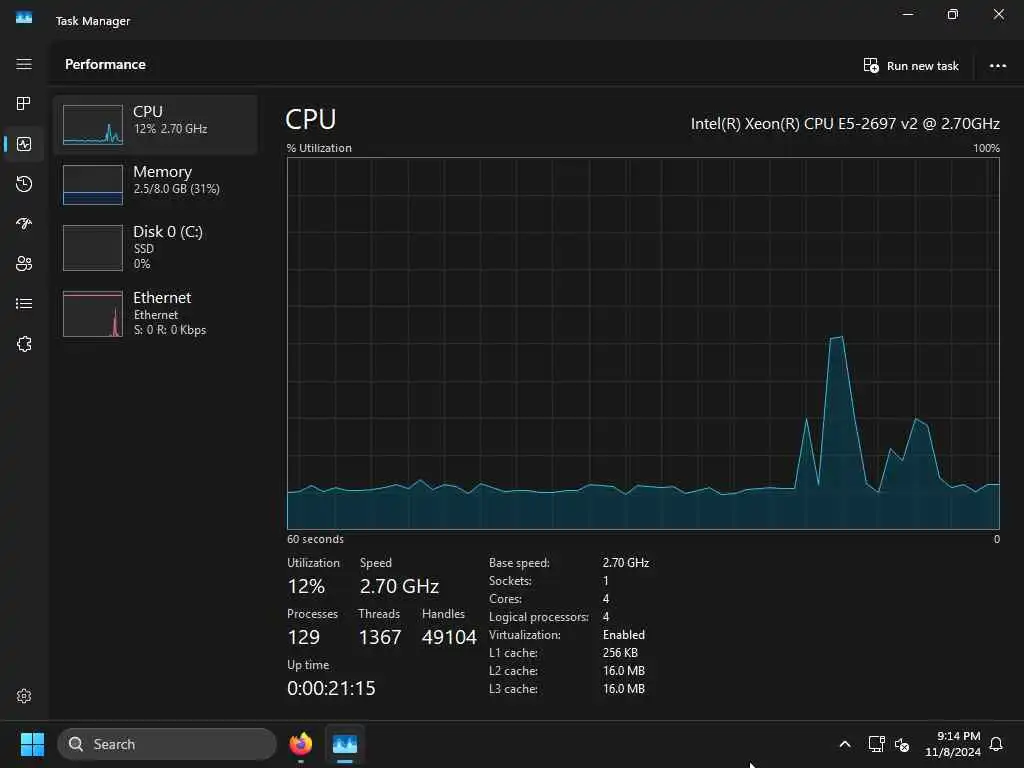1024x768 pixels.
Task: Click the Logical processors label
Action: (539, 617)
